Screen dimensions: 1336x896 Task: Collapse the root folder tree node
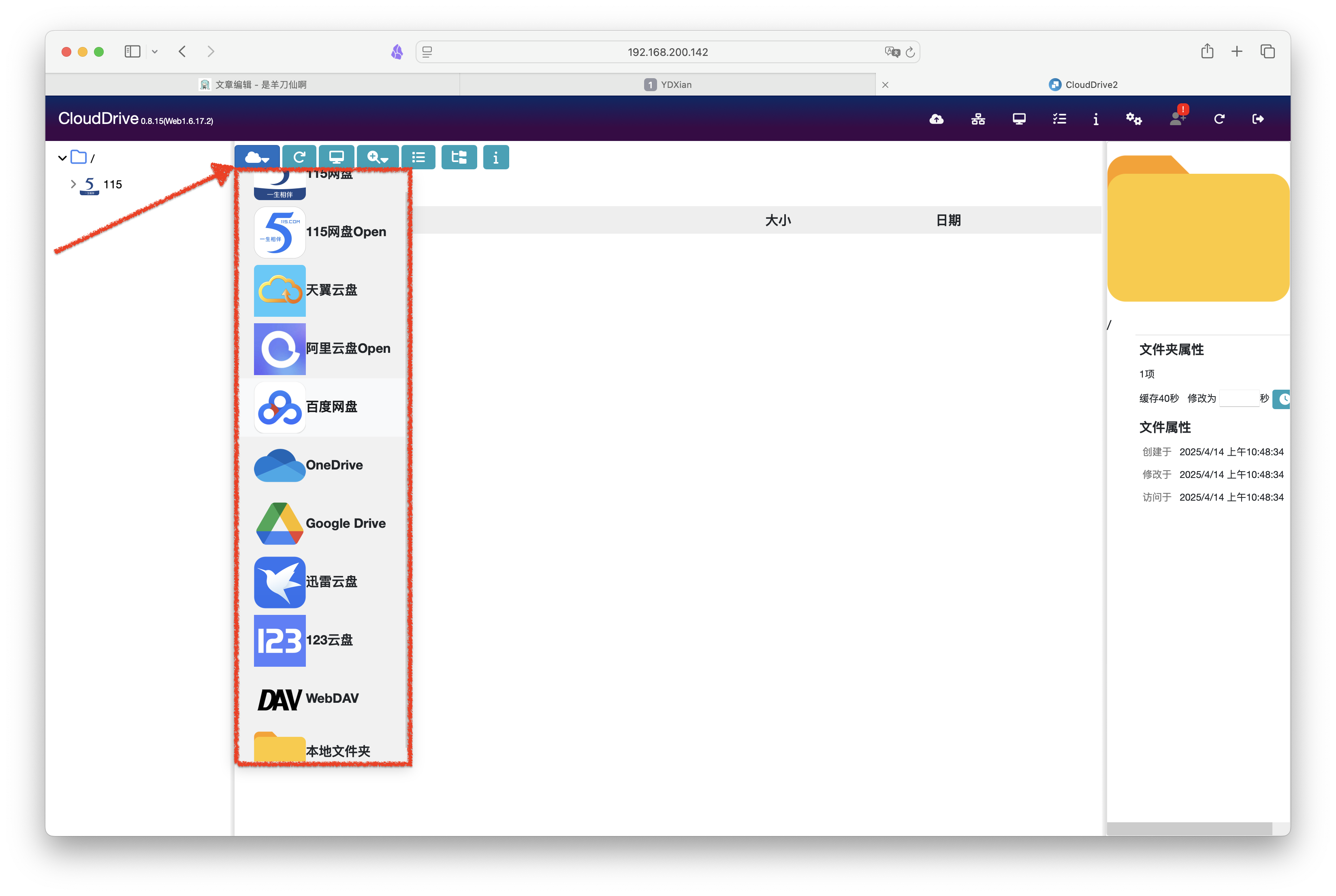tap(62, 158)
